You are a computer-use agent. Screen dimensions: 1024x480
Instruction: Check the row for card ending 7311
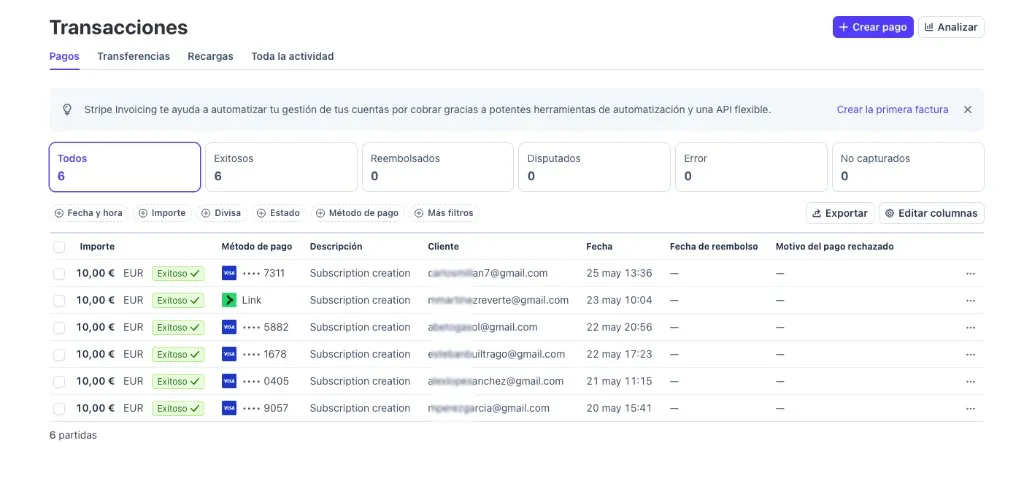(59, 274)
